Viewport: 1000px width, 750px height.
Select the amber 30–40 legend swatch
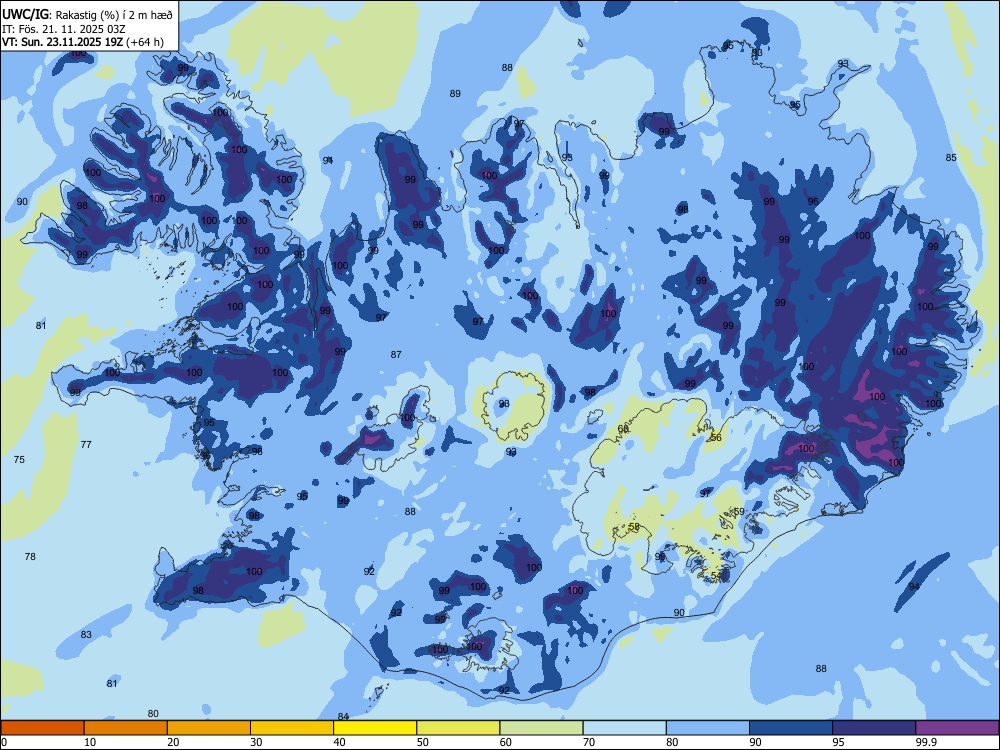pyautogui.click(x=292, y=728)
